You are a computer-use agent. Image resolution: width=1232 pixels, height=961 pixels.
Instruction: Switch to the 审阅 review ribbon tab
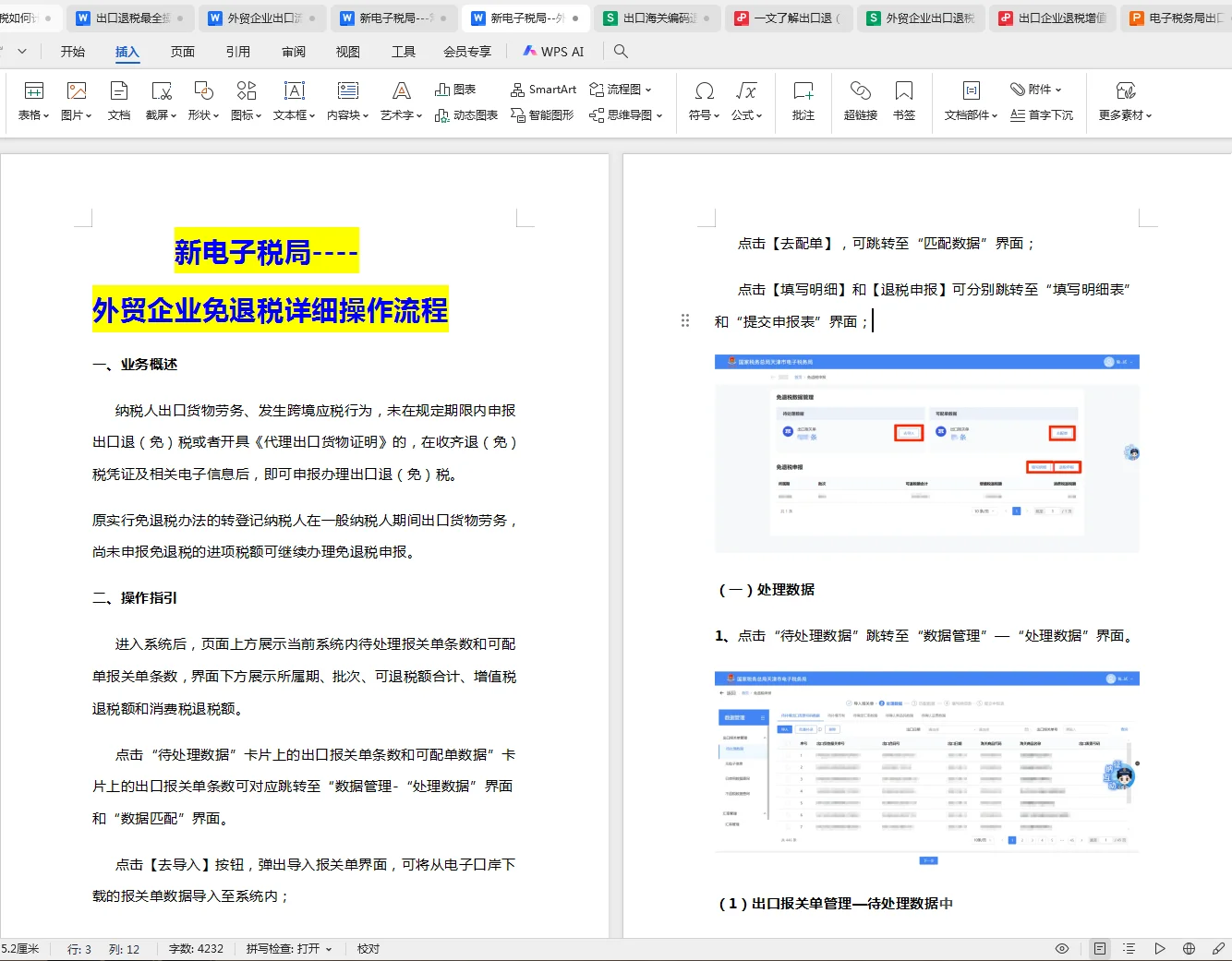coord(293,52)
